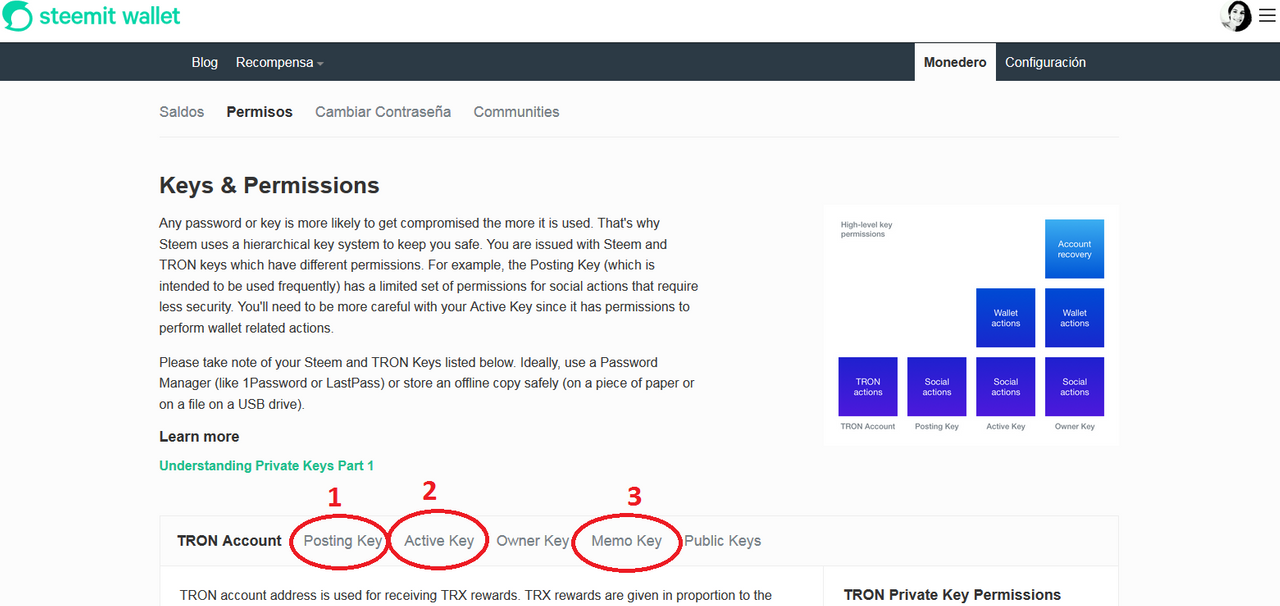Select the Monedero tab

[x=955, y=62]
